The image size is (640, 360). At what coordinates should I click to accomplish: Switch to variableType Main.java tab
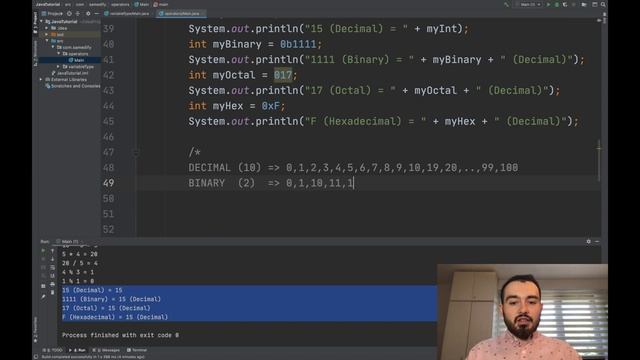(127, 13)
